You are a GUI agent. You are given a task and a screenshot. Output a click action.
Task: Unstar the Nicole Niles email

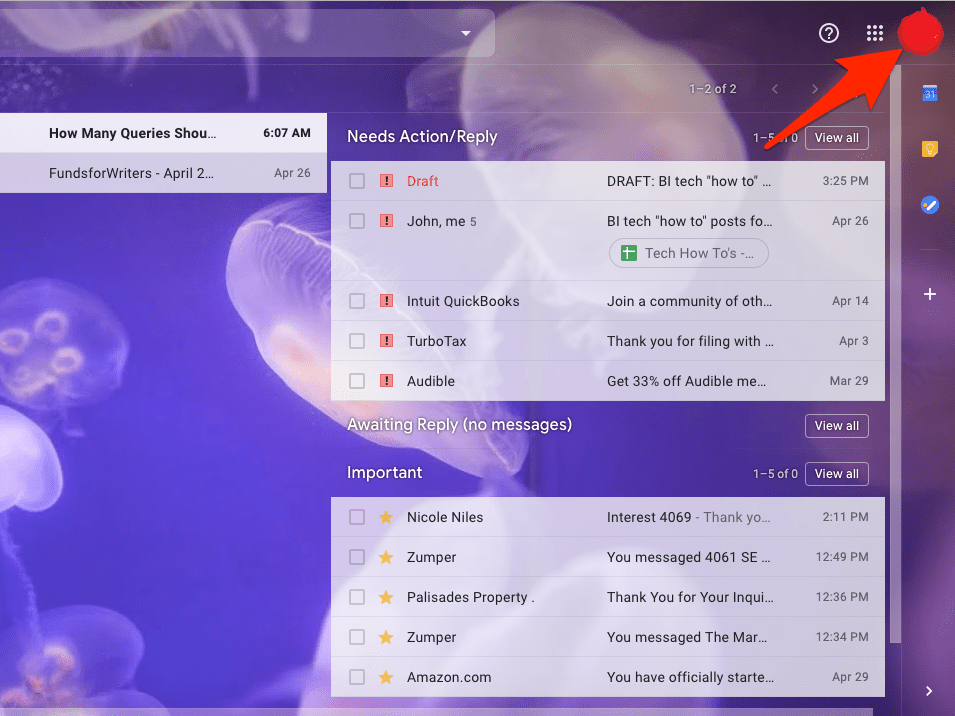pos(387,517)
